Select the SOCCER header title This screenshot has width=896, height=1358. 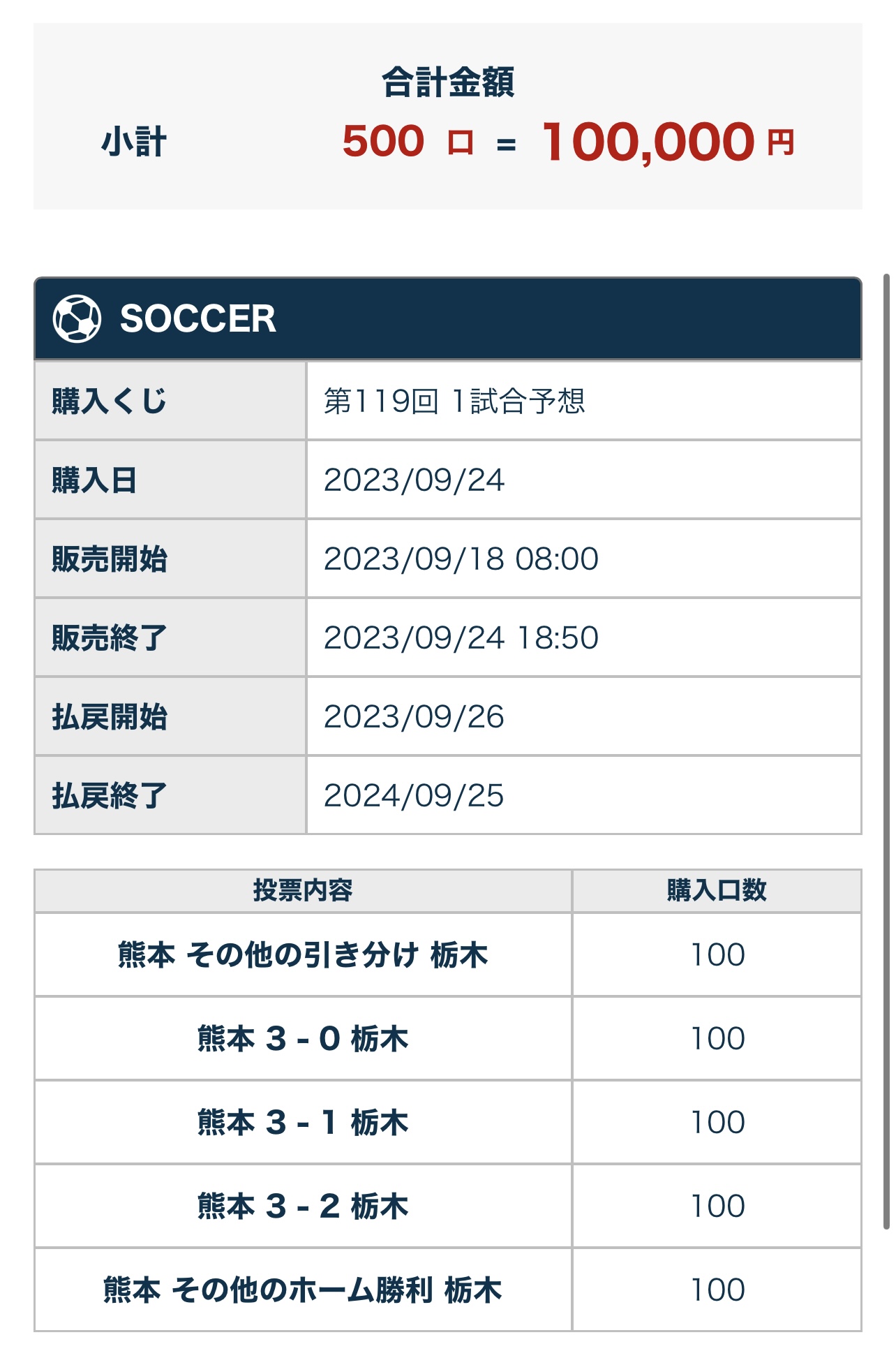(197, 319)
